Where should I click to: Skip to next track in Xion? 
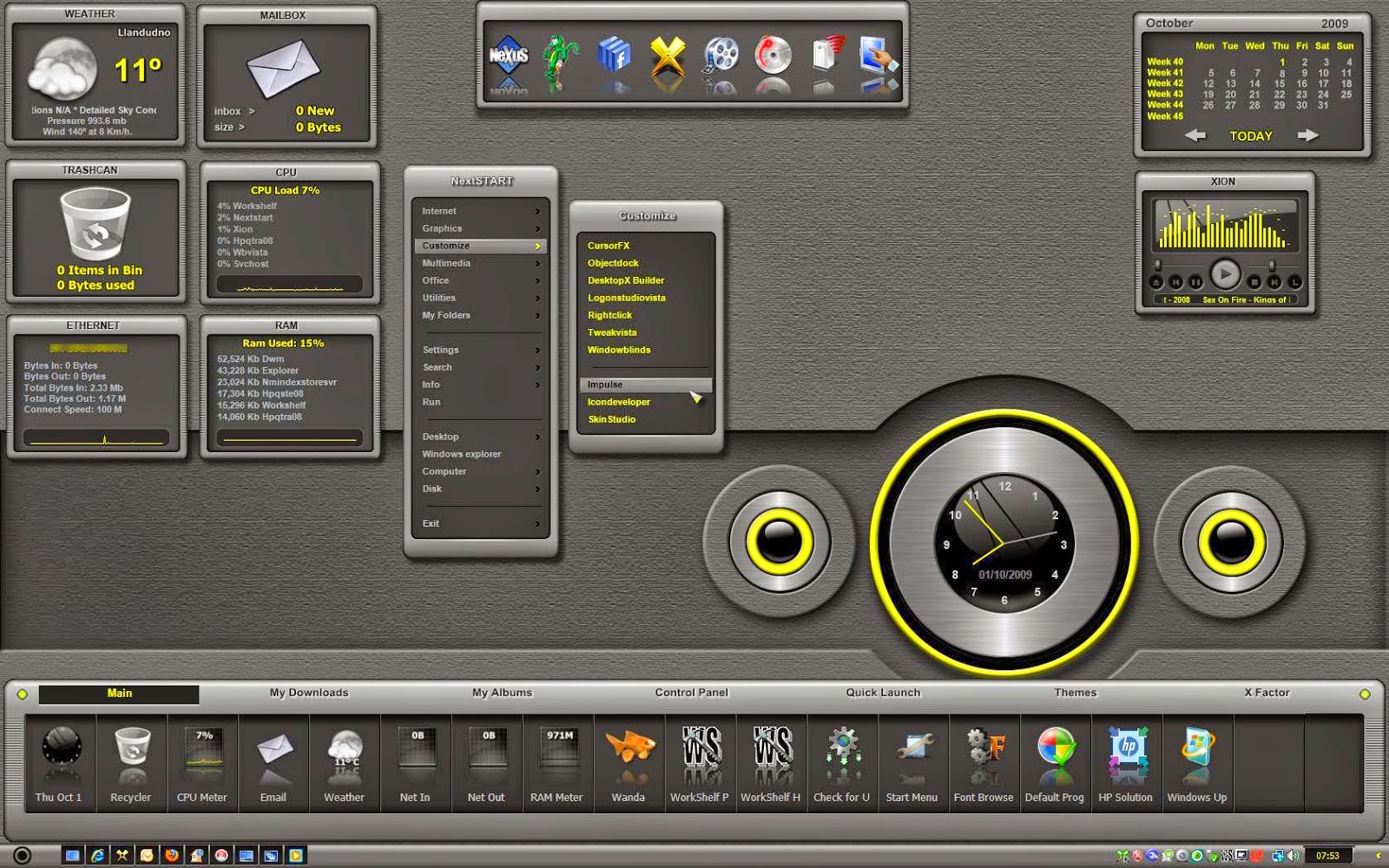1274,282
